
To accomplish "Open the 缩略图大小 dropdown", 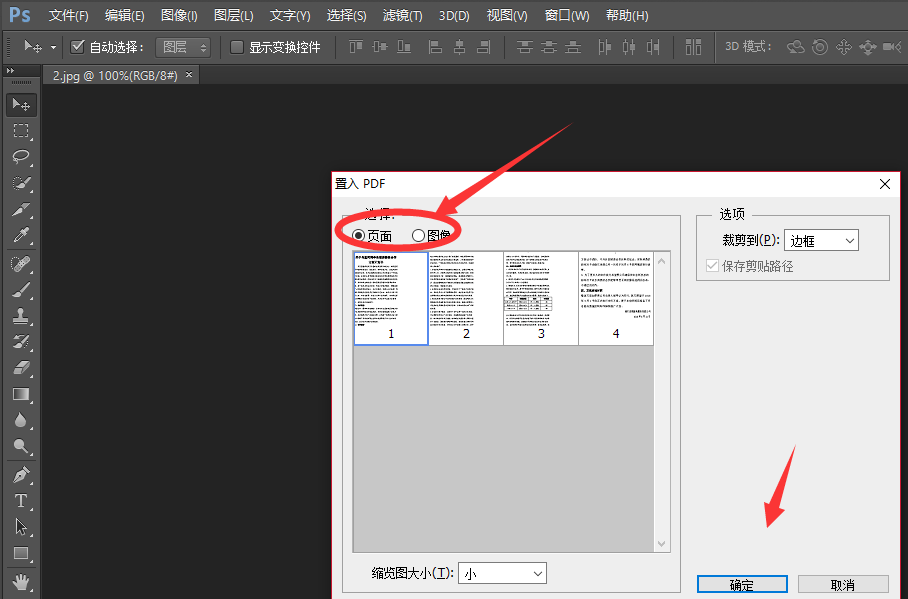I will click(x=502, y=573).
